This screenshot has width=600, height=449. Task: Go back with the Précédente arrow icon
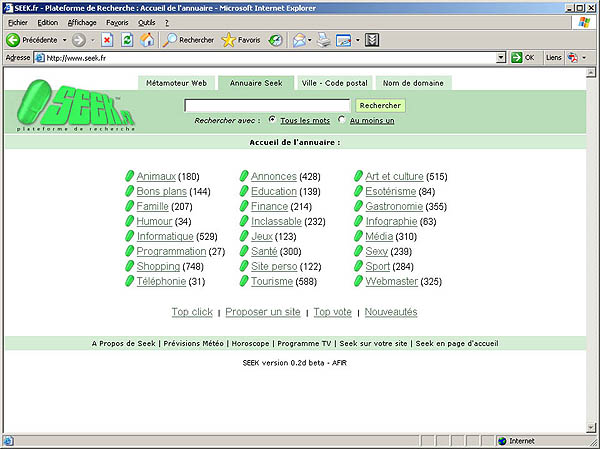pyautogui.click(x=13, y=40)
